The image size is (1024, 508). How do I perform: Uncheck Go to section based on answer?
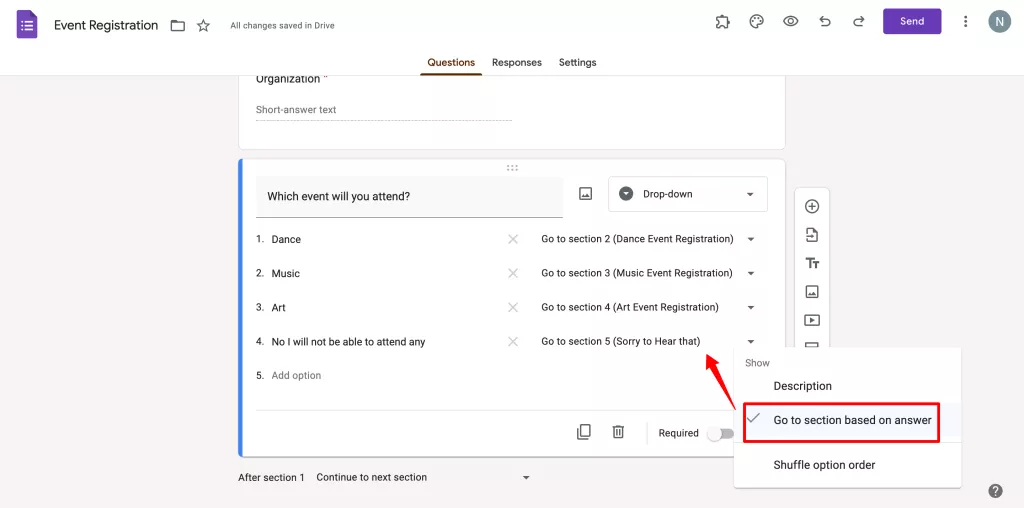(x=852, y=421)
